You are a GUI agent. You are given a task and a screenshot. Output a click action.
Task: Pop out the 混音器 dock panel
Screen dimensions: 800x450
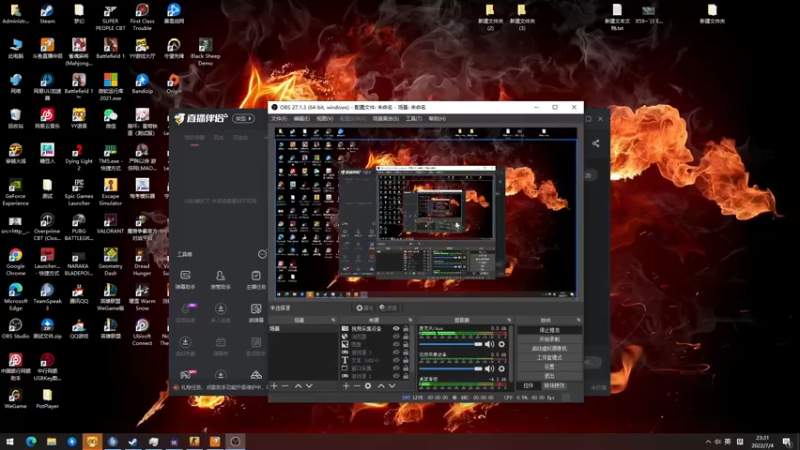(509, 320)
